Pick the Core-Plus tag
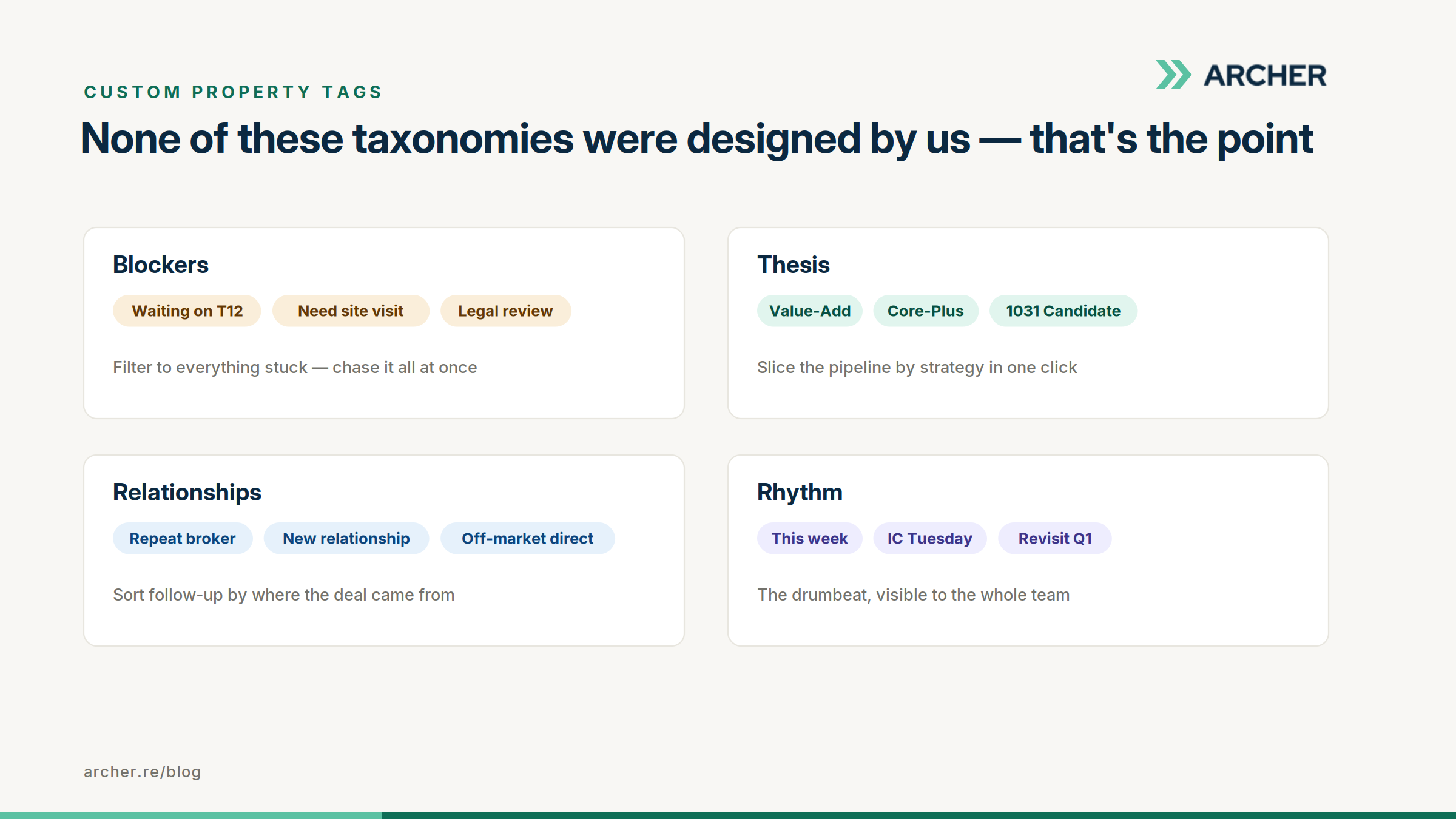 pyautogui.click(x=926, y=311)
